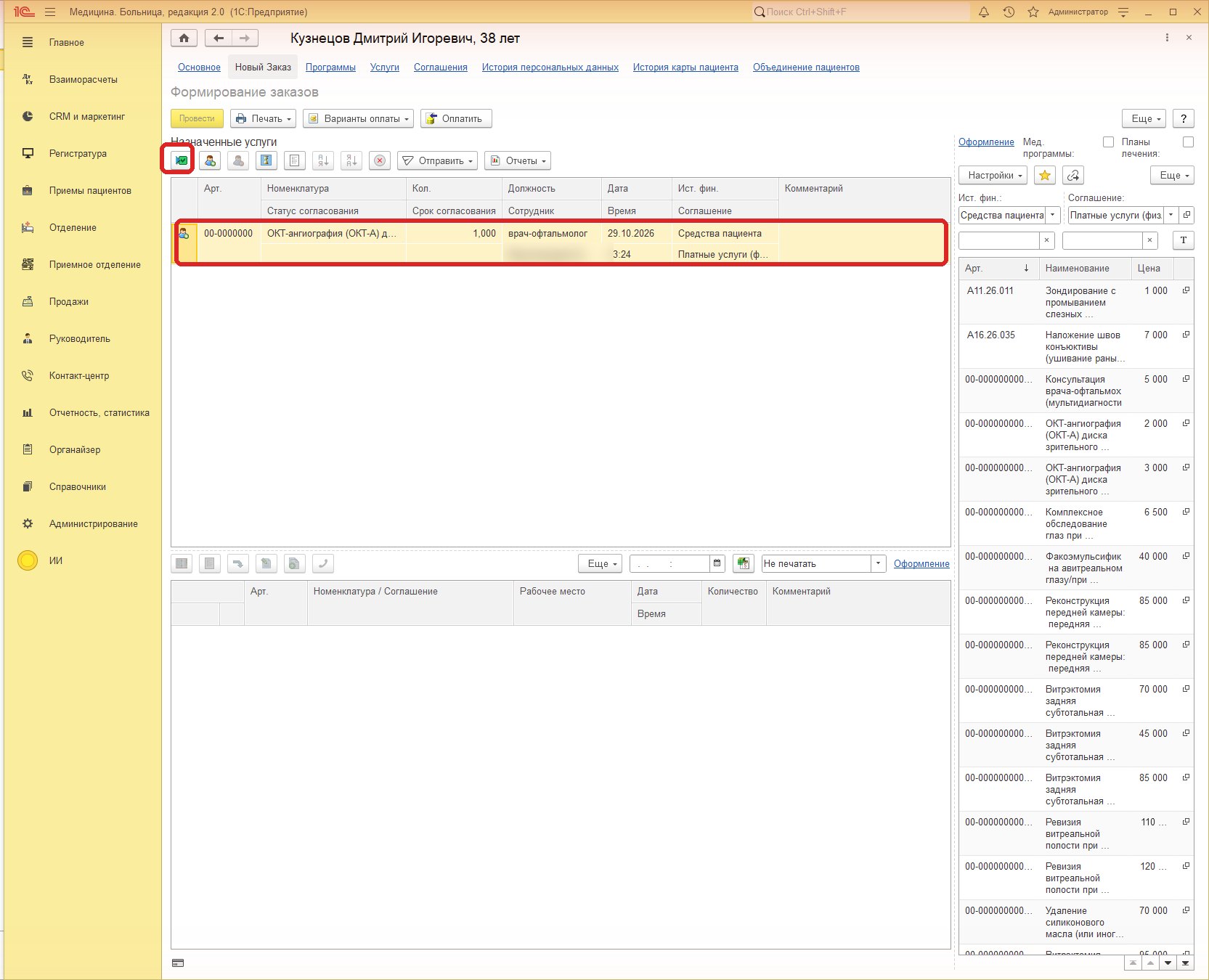
Task: Select price list item Факоэмульсифик 40 000
Action: click(1076, 568)
